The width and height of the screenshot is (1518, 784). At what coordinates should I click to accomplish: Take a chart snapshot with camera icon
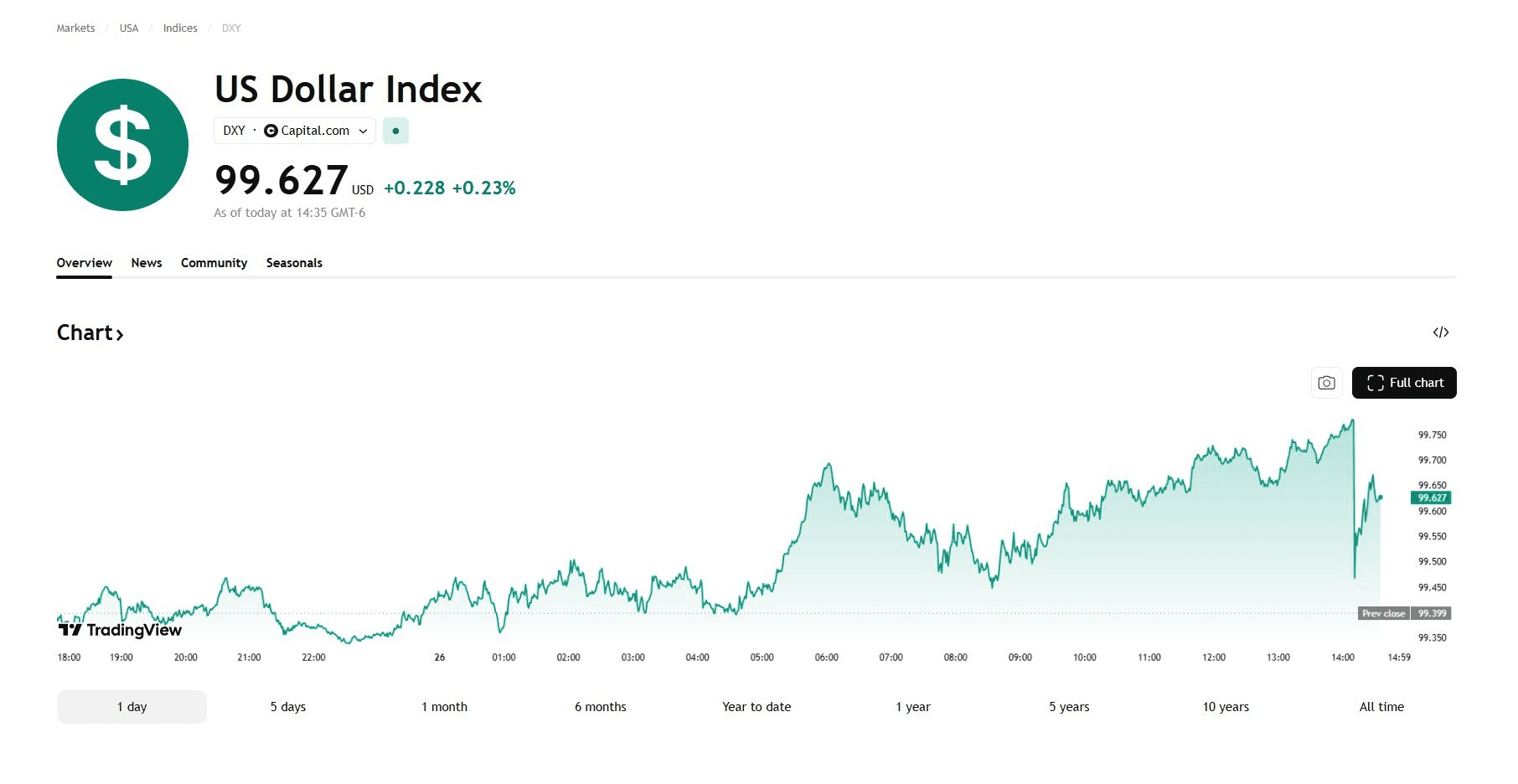[x=1326, y=383]
